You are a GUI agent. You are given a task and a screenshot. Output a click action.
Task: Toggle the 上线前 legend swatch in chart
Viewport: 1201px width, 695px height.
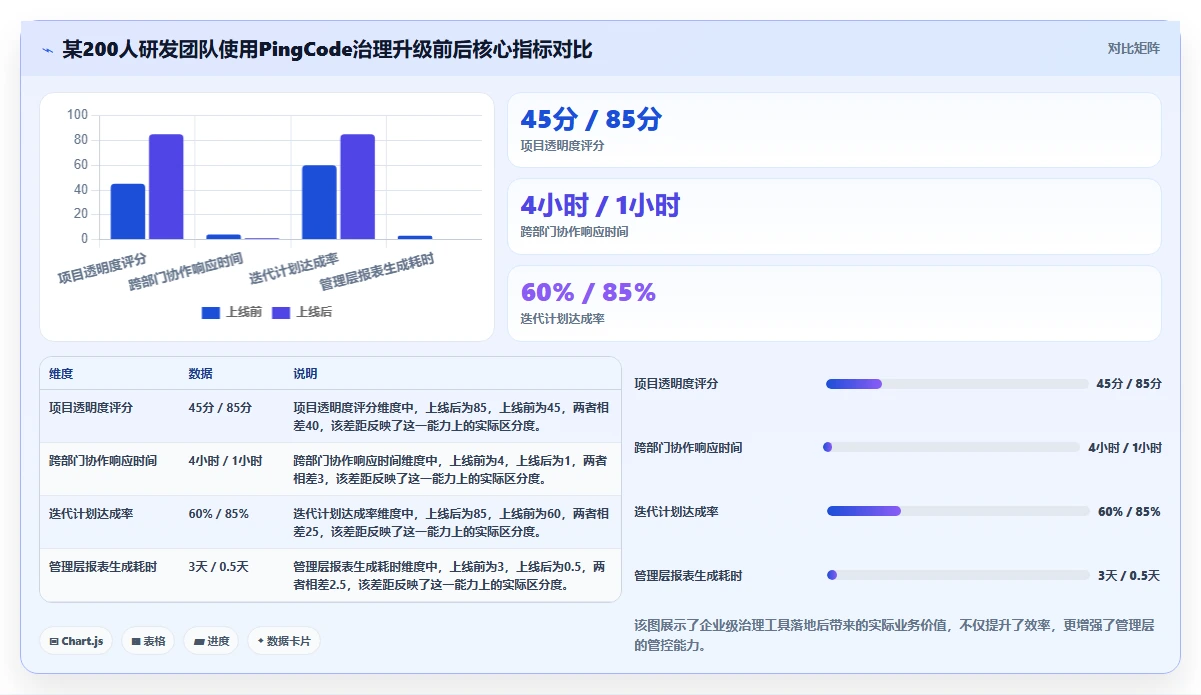pos(210,313)
